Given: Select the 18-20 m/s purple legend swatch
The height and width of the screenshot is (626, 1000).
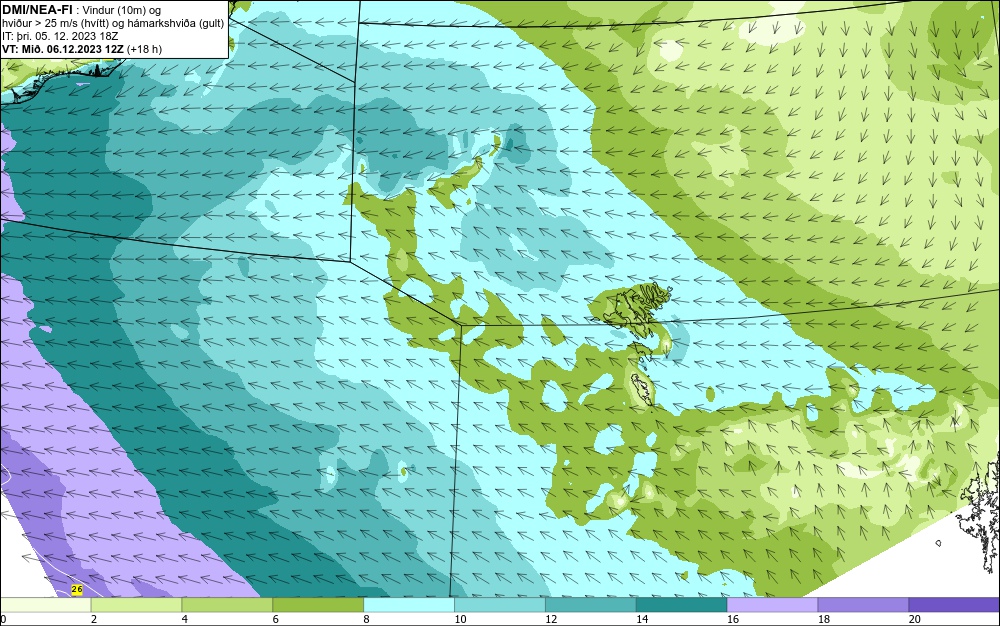Looking at the screenshot, I should [x=864, y=605].
